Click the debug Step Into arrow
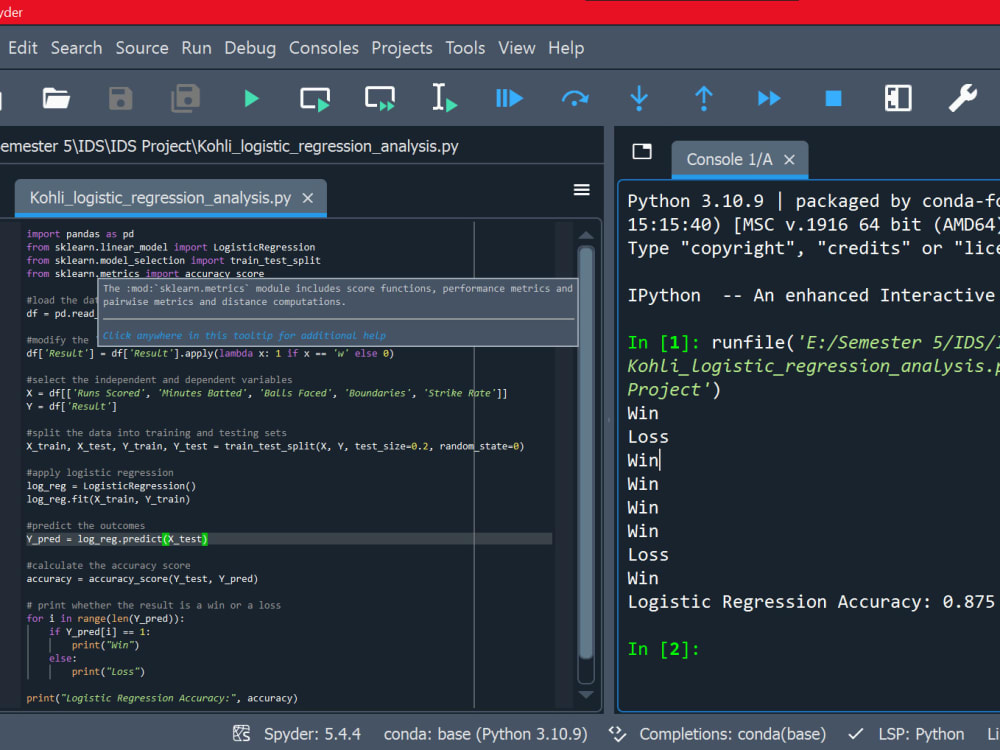This screenshot has width=1000, height=750. point(639,98)
